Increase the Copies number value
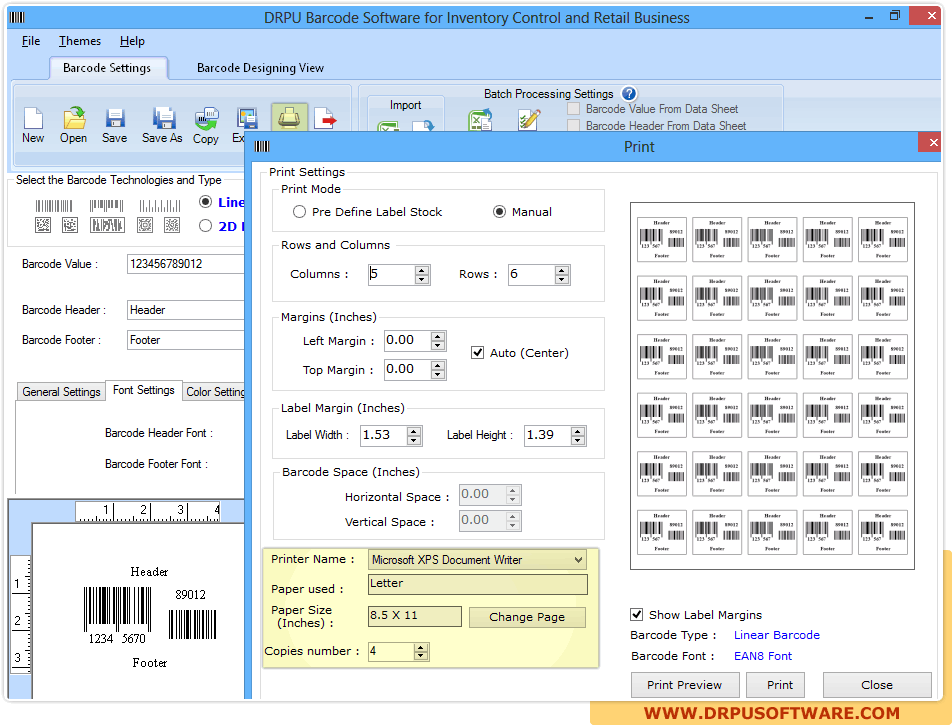The height and width of the screenshot is (725, 952). [x=420, y=648]
